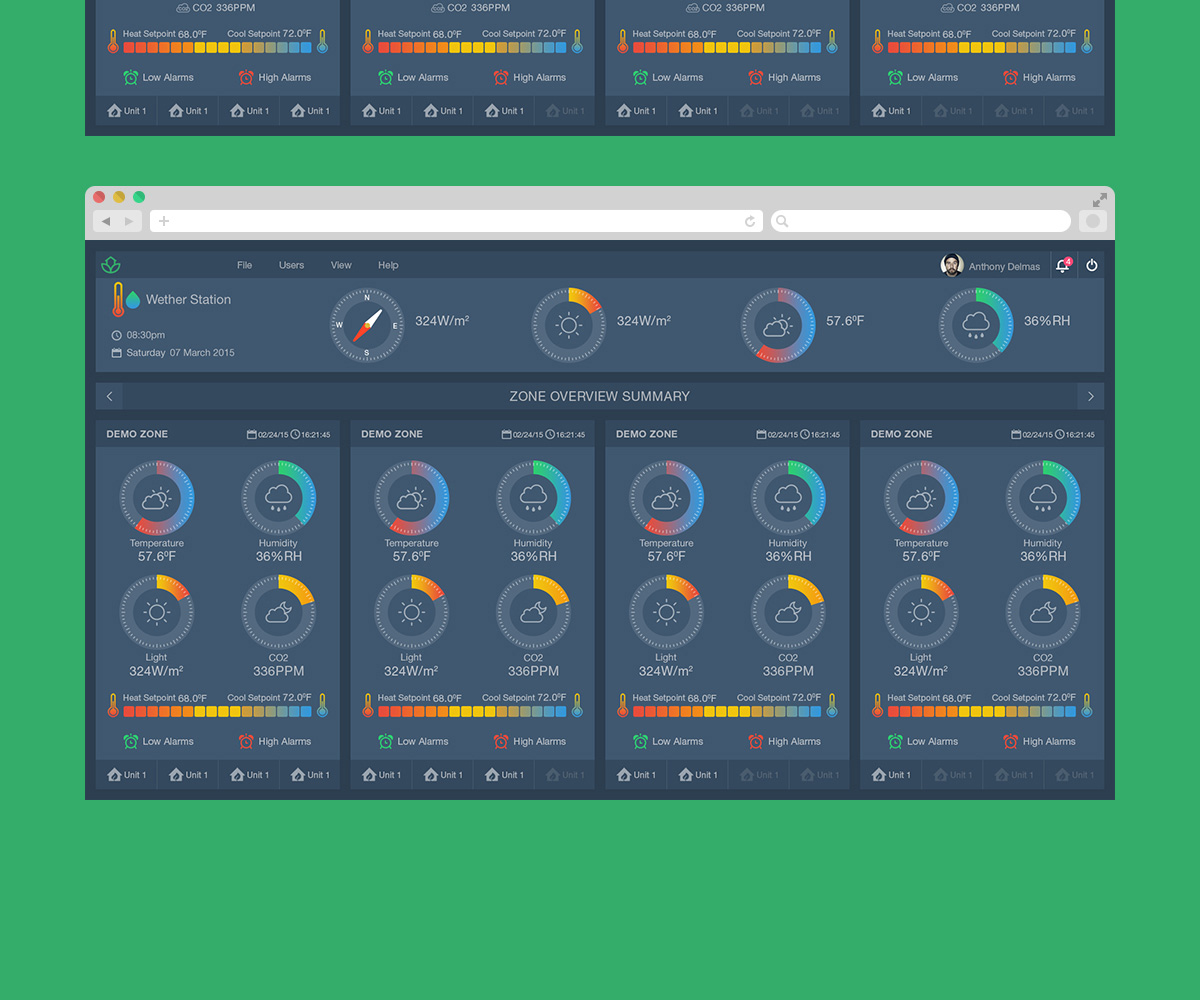Open the Users menu

coord(291,265)
